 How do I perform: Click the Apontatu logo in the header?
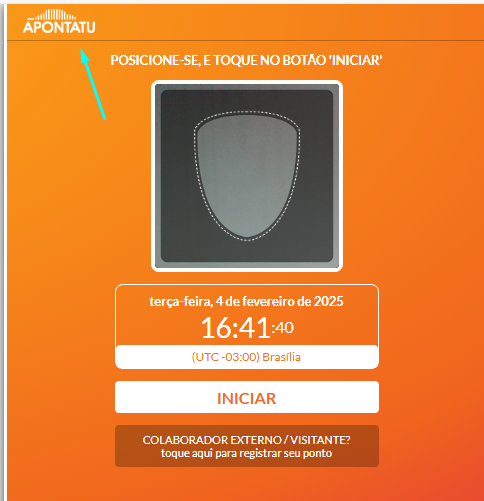tap(59, 21)
